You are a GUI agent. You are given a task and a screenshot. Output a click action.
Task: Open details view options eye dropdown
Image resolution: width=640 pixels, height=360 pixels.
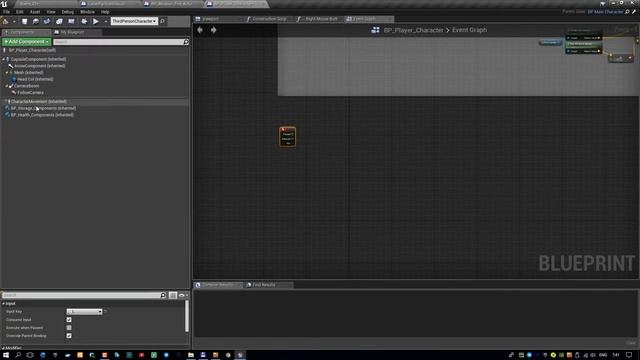point(183,295)
